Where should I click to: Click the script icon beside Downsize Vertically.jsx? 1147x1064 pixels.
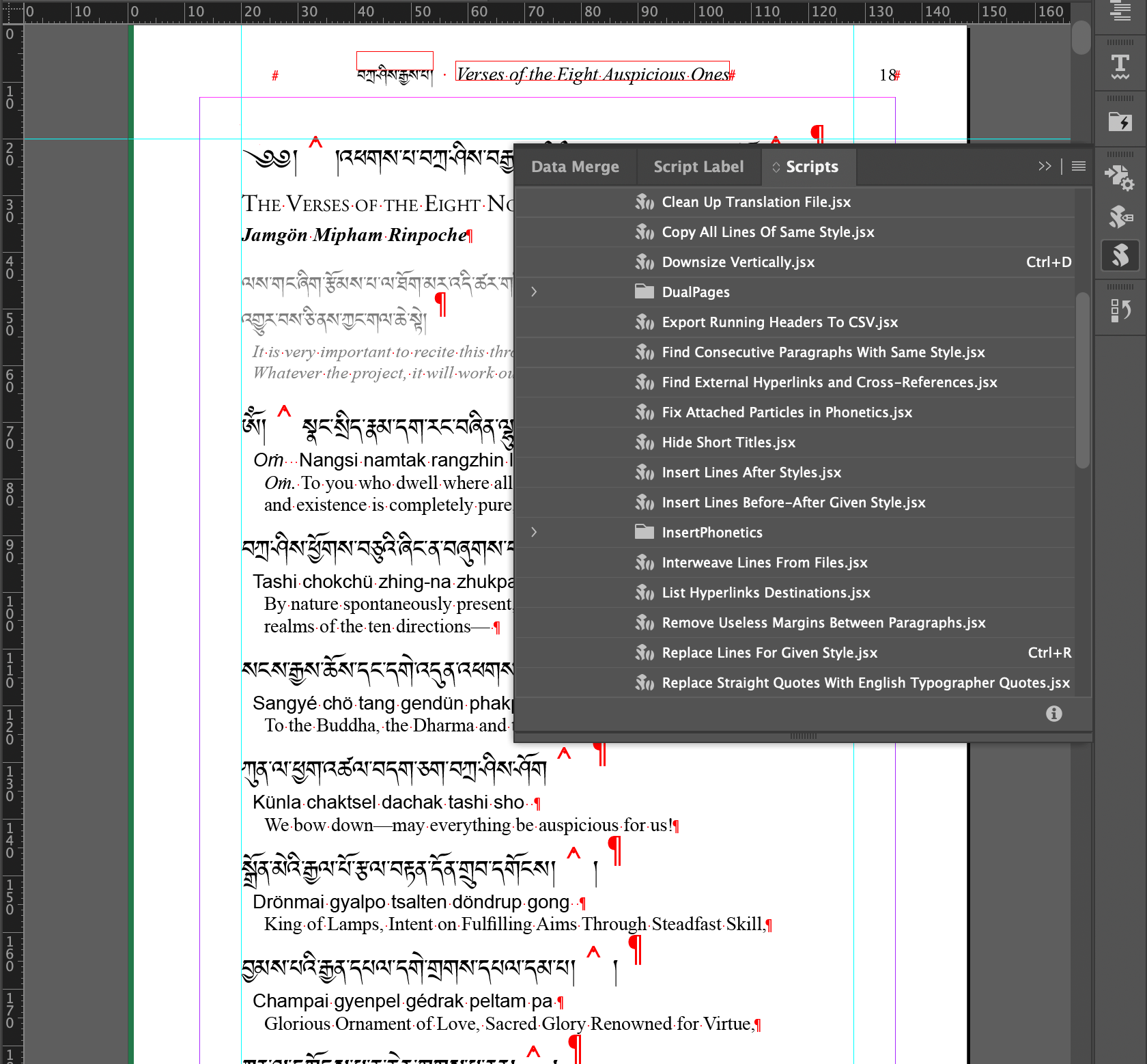click(x=644, y=262)
